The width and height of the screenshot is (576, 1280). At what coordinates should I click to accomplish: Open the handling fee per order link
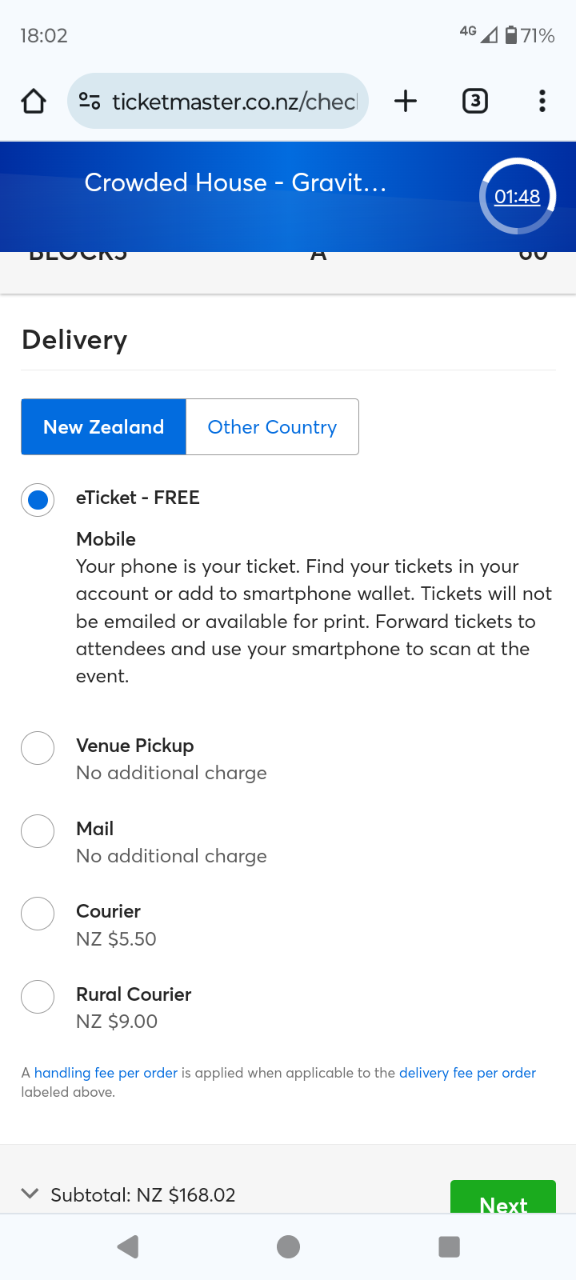pos(106,1073)
